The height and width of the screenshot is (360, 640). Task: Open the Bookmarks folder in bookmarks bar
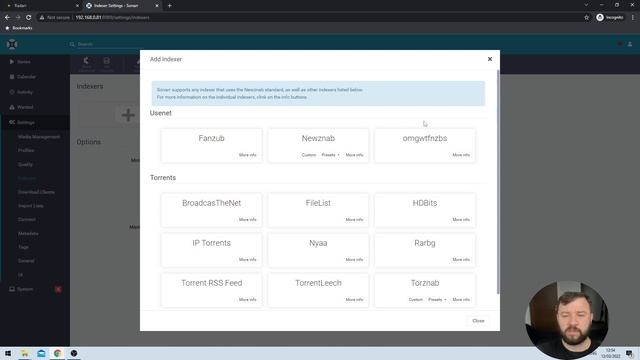pyautogui.click(x=19, y=28)
